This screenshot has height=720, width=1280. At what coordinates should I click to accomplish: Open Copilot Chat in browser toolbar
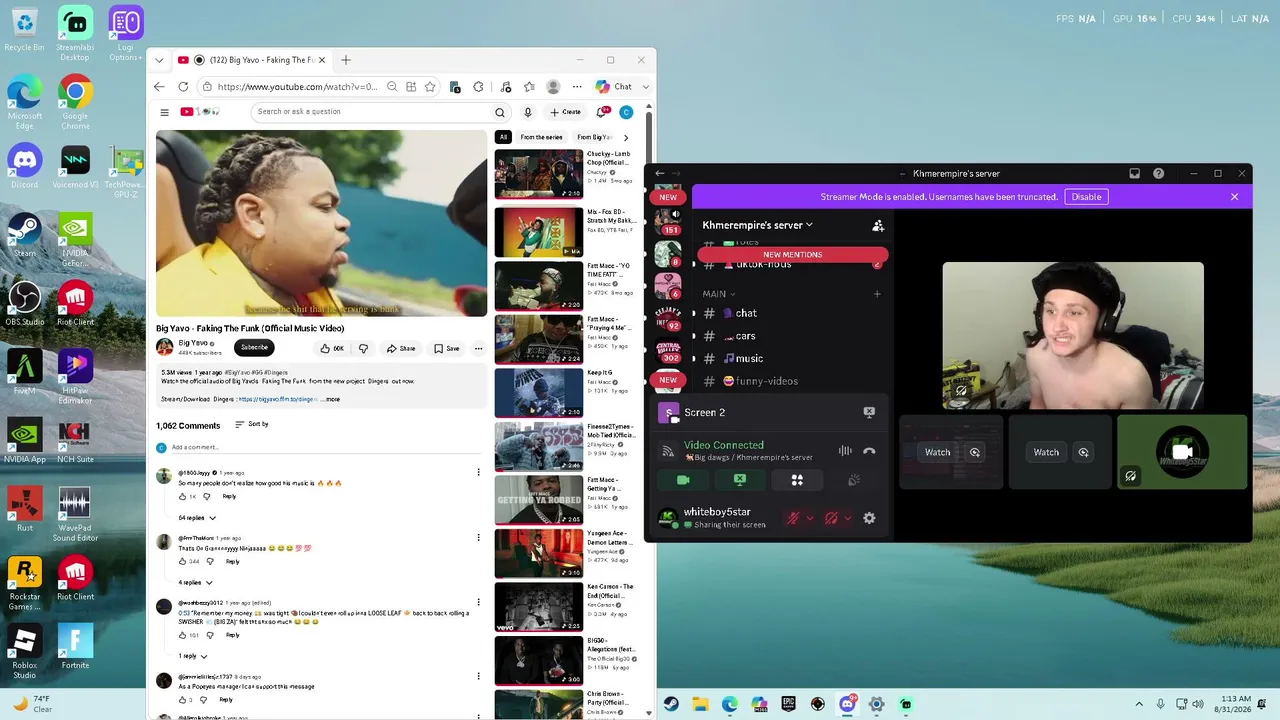click(x=614, y=87)
